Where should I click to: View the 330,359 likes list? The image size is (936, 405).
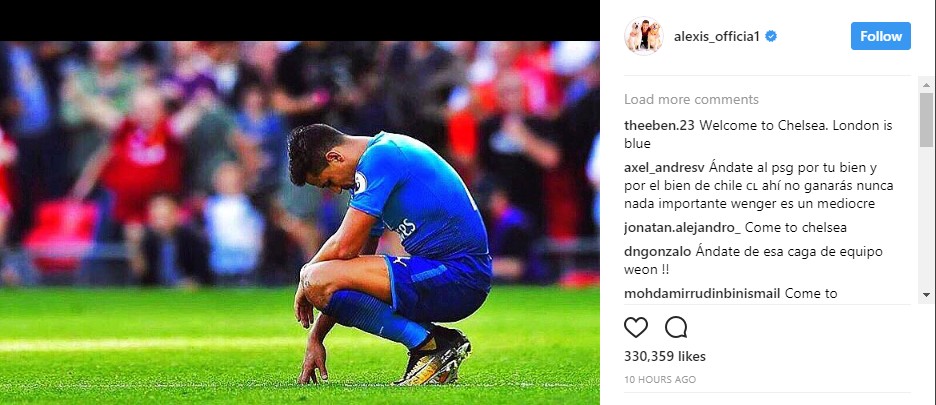tap(665, 357)
